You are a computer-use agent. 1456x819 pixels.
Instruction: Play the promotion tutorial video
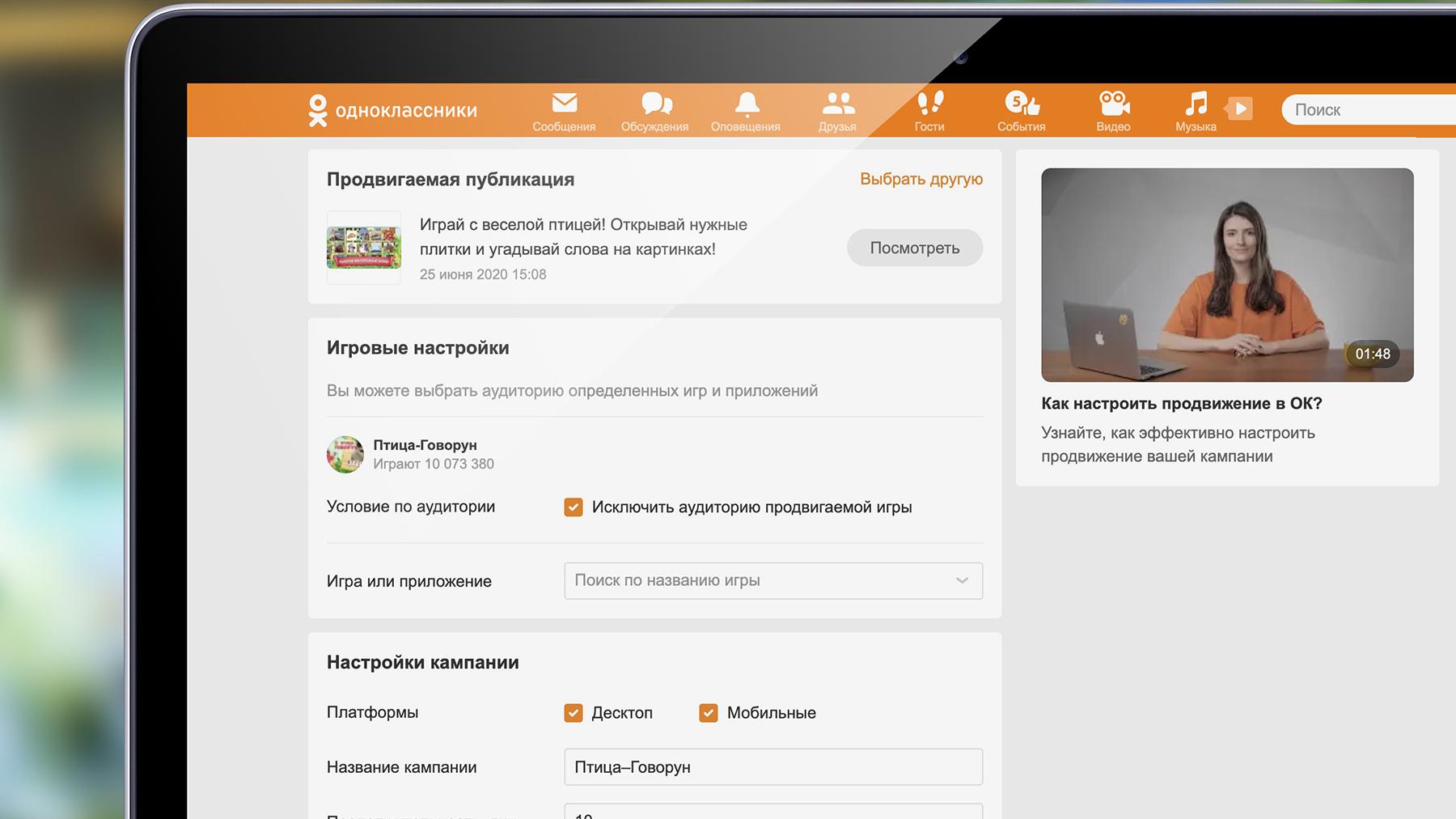[1227, 275]
